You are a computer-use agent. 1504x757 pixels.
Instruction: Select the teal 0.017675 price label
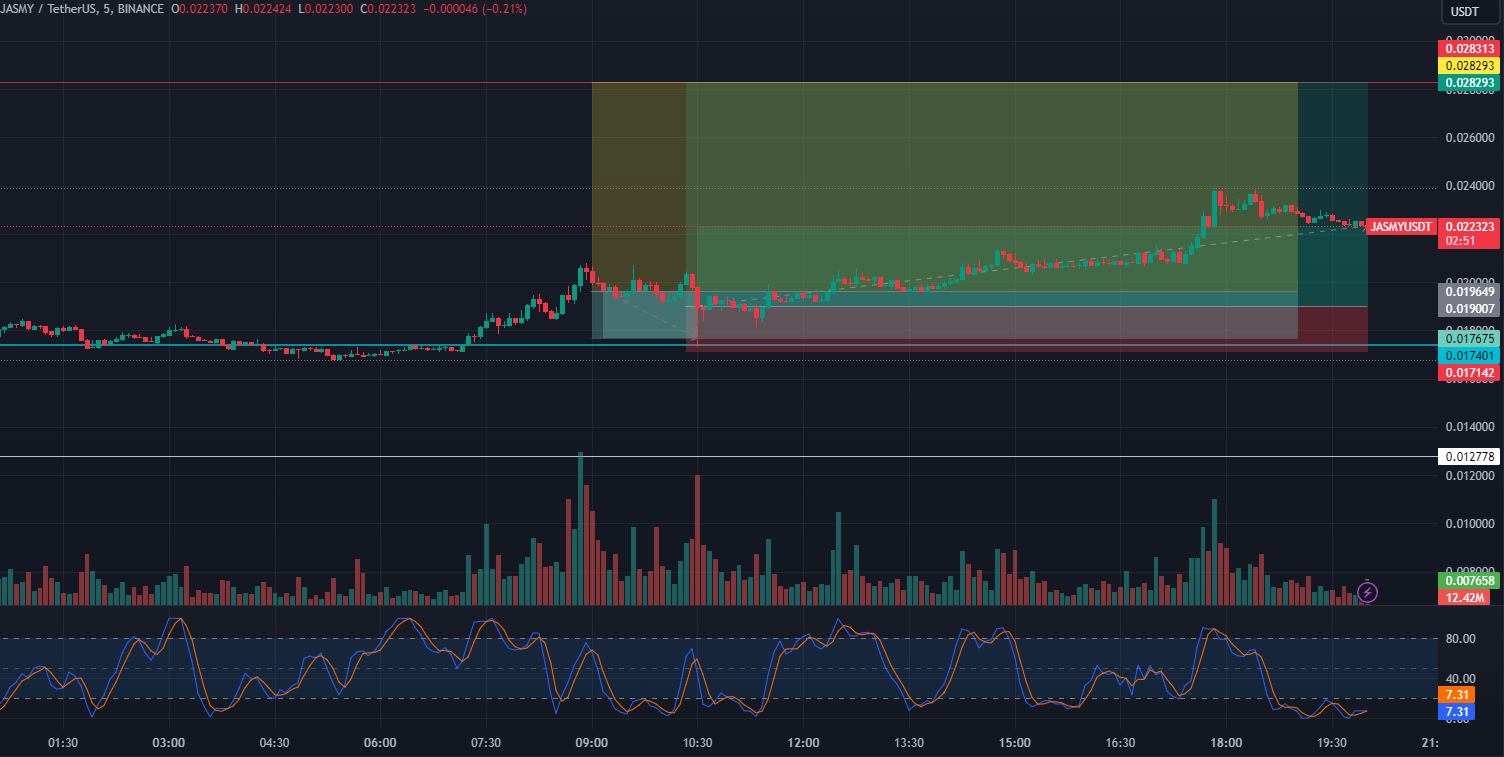pos(1468,339)
